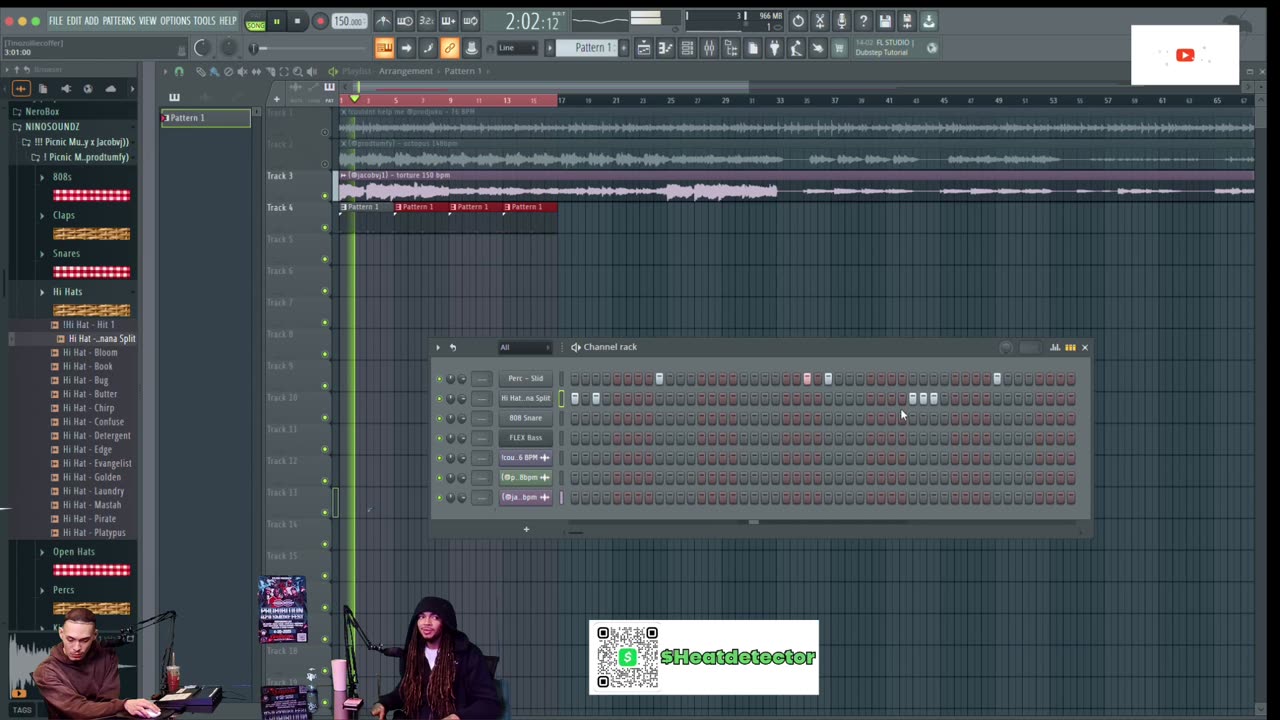Click the undo history icon
The height and width of the screenshot is (720, 1280).
point(798,21)
